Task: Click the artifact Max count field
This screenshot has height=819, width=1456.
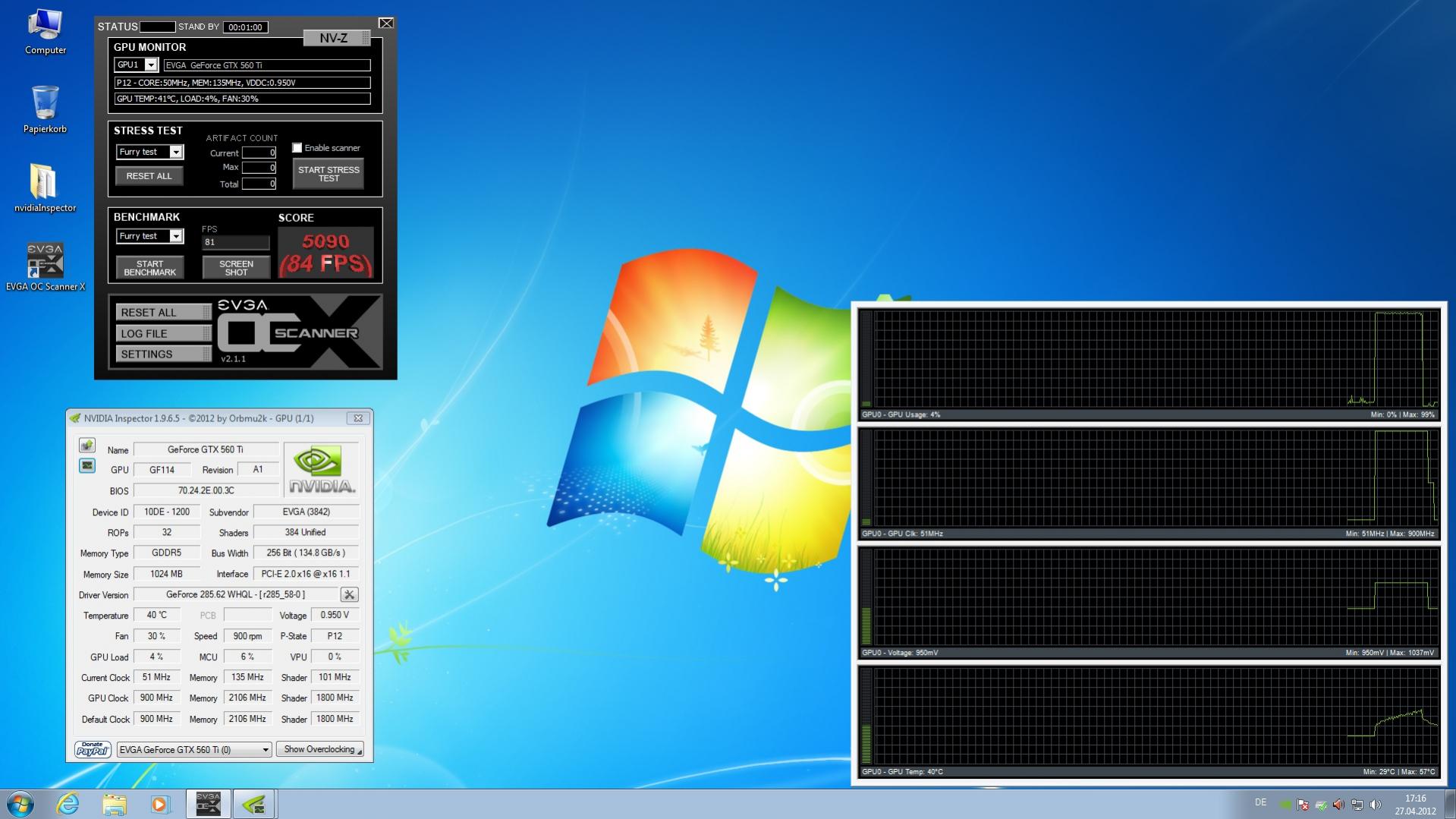Action: tap(259, 168)
